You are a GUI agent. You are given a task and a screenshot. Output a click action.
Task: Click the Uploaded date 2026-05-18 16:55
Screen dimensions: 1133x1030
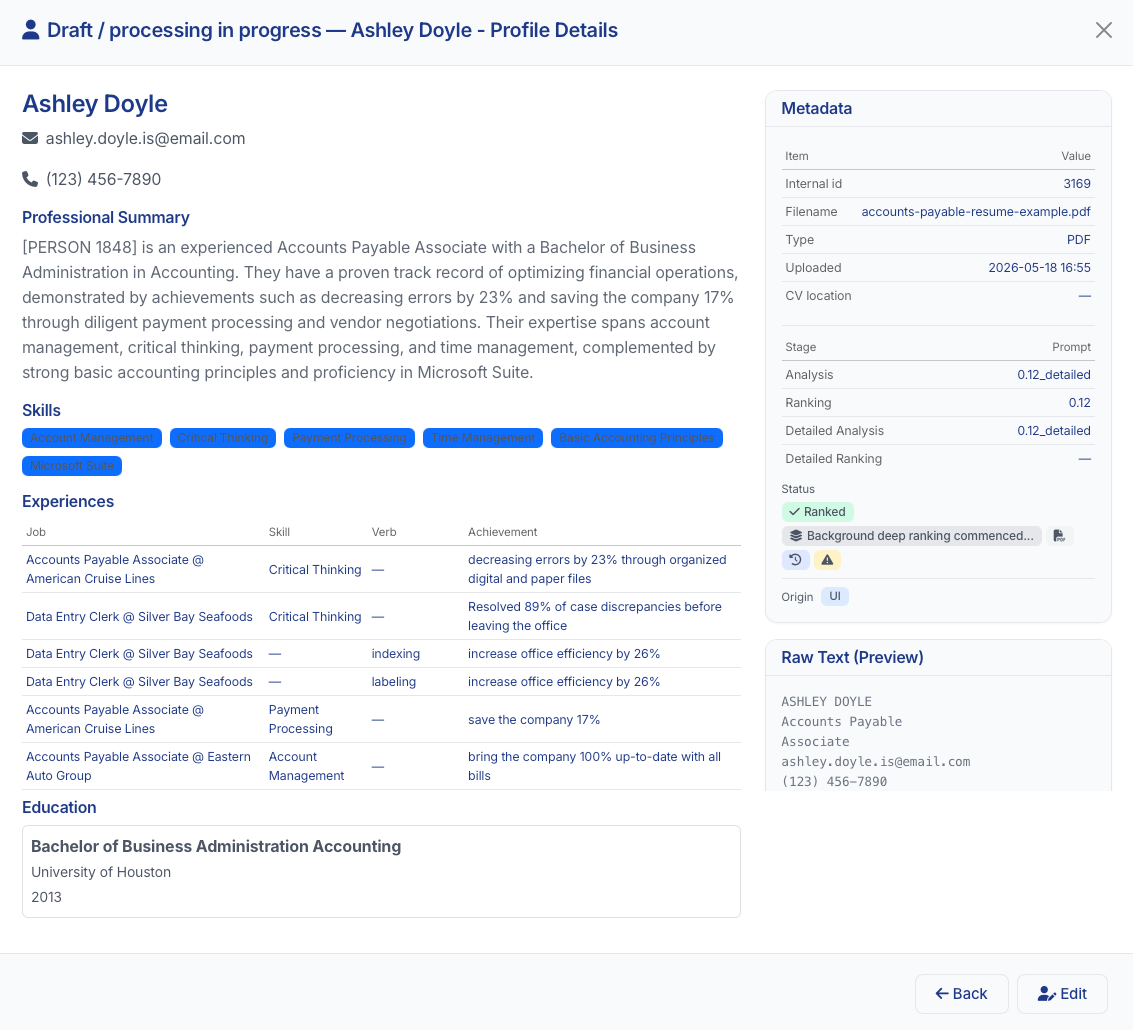pos(1039,267)
